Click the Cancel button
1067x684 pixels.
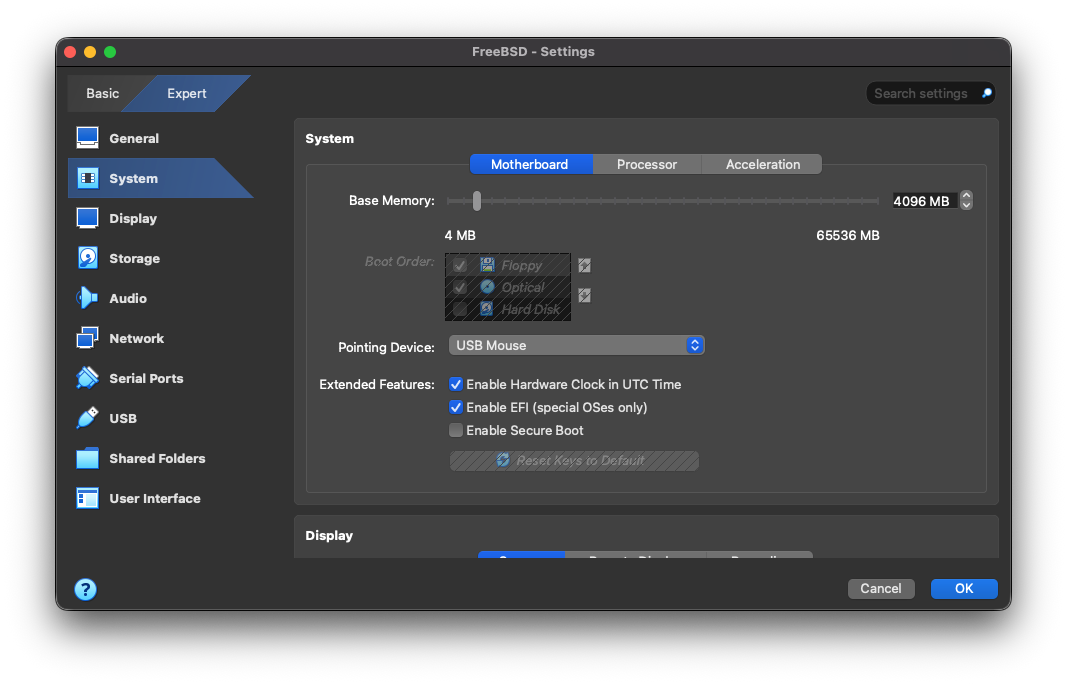click(x=881, y=589)
